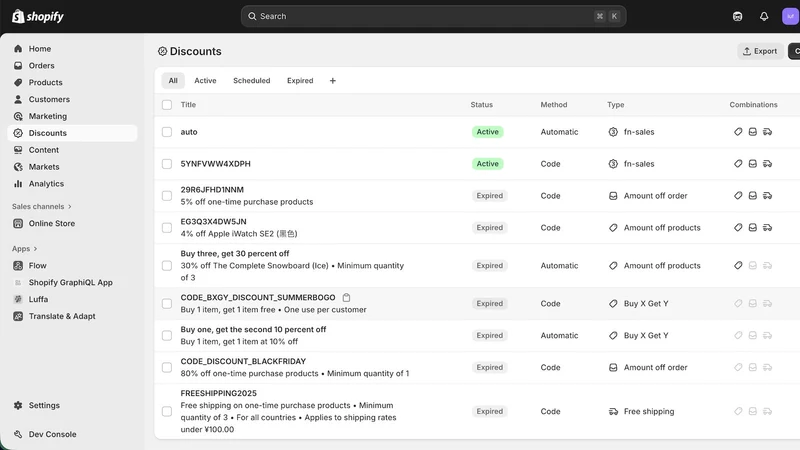Screen dimensions: 800x450
Task: Switch to the Scheduled tab
Action: (x=252, y=81)
